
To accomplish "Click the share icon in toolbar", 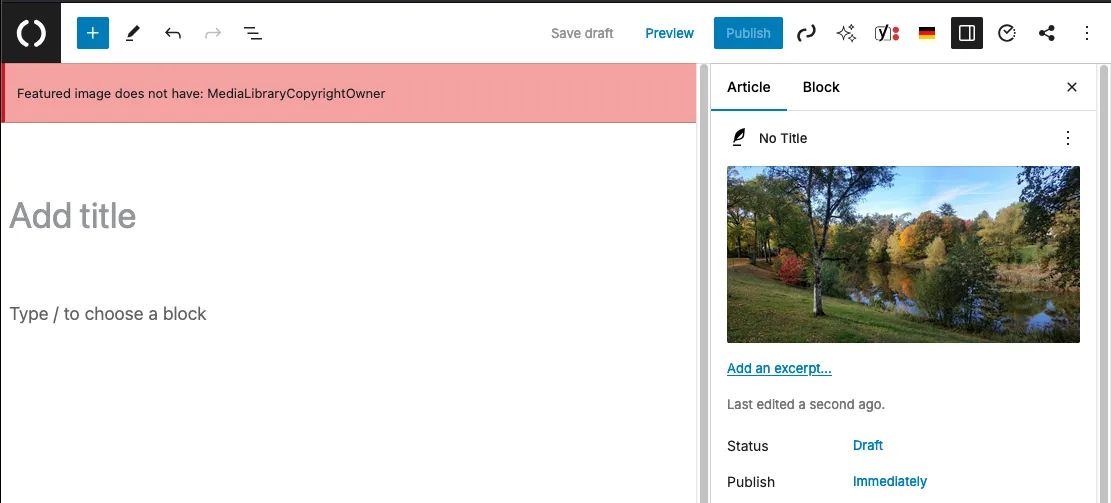I will (1047, 33).
